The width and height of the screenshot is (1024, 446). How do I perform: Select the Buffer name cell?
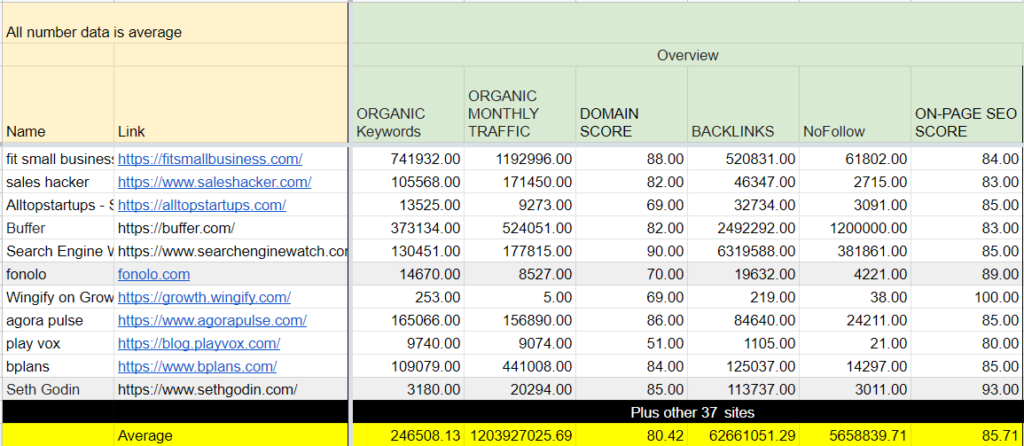point(57,229)
